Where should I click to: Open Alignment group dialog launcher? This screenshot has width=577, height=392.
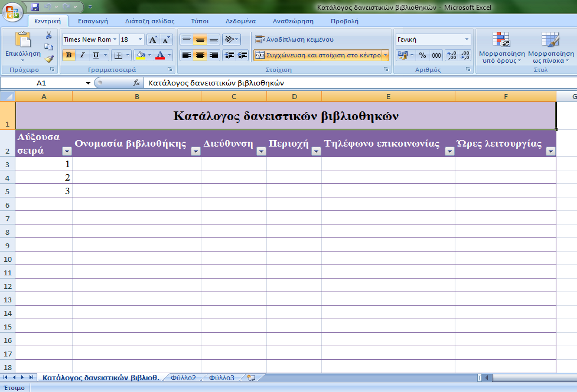[386, 69]
